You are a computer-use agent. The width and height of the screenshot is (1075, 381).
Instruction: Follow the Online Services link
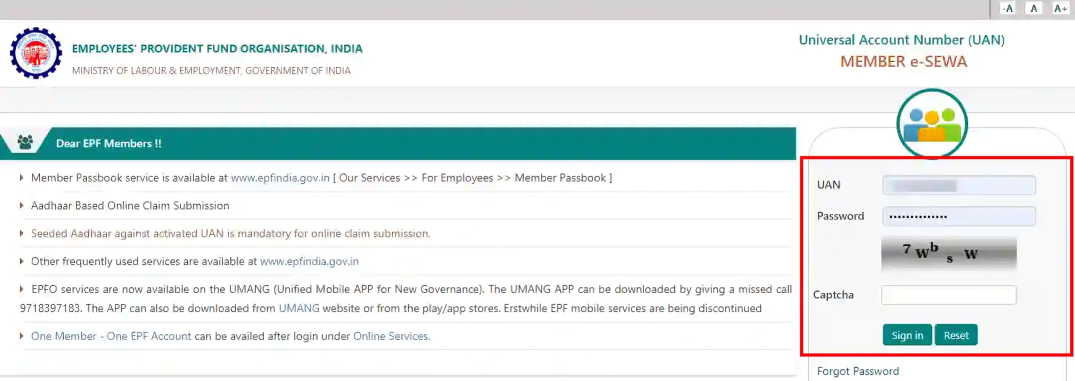[391, 336]
